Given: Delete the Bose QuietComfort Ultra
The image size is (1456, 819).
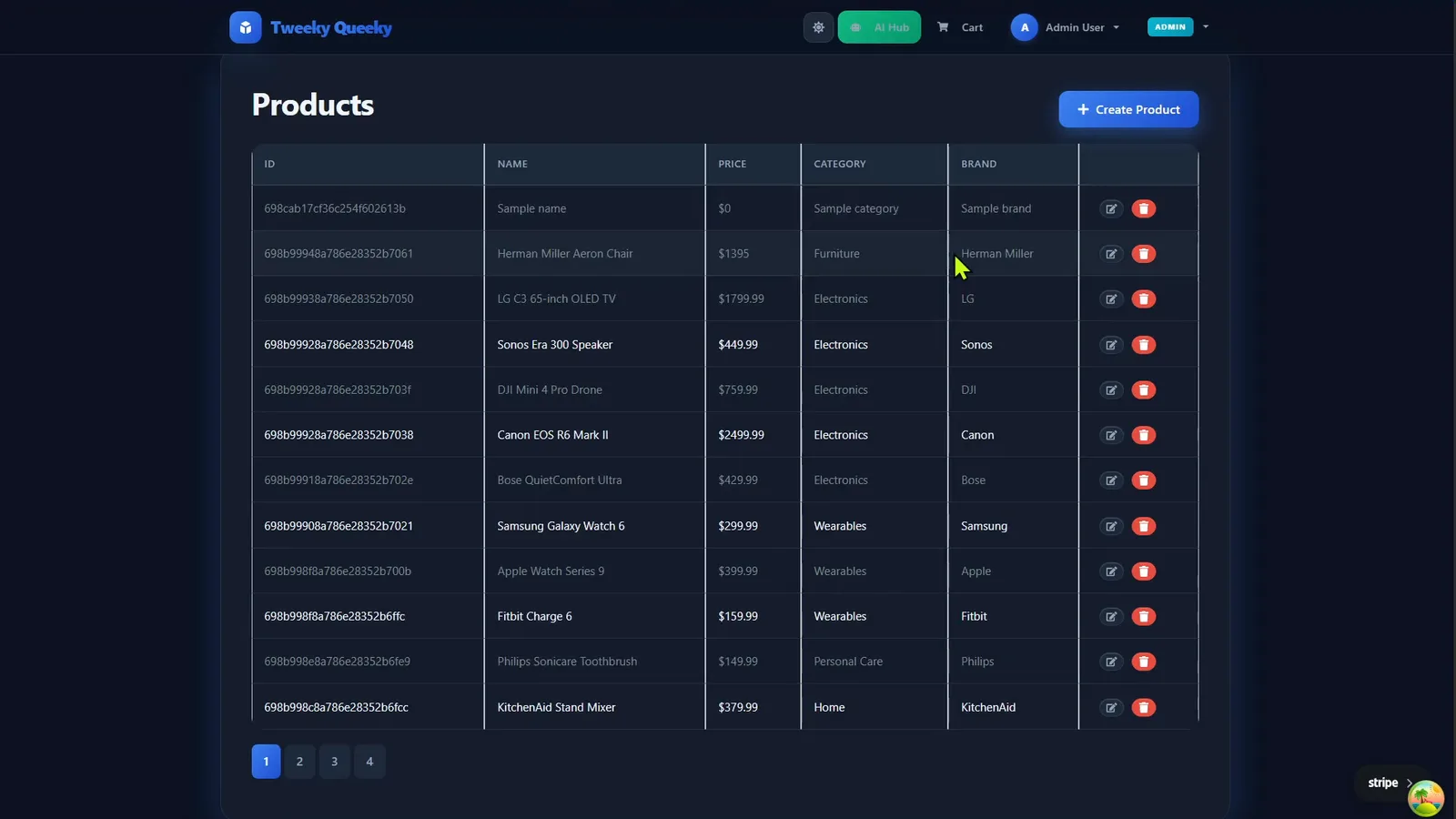Looking at the screenshot, I should point(1144,480).
